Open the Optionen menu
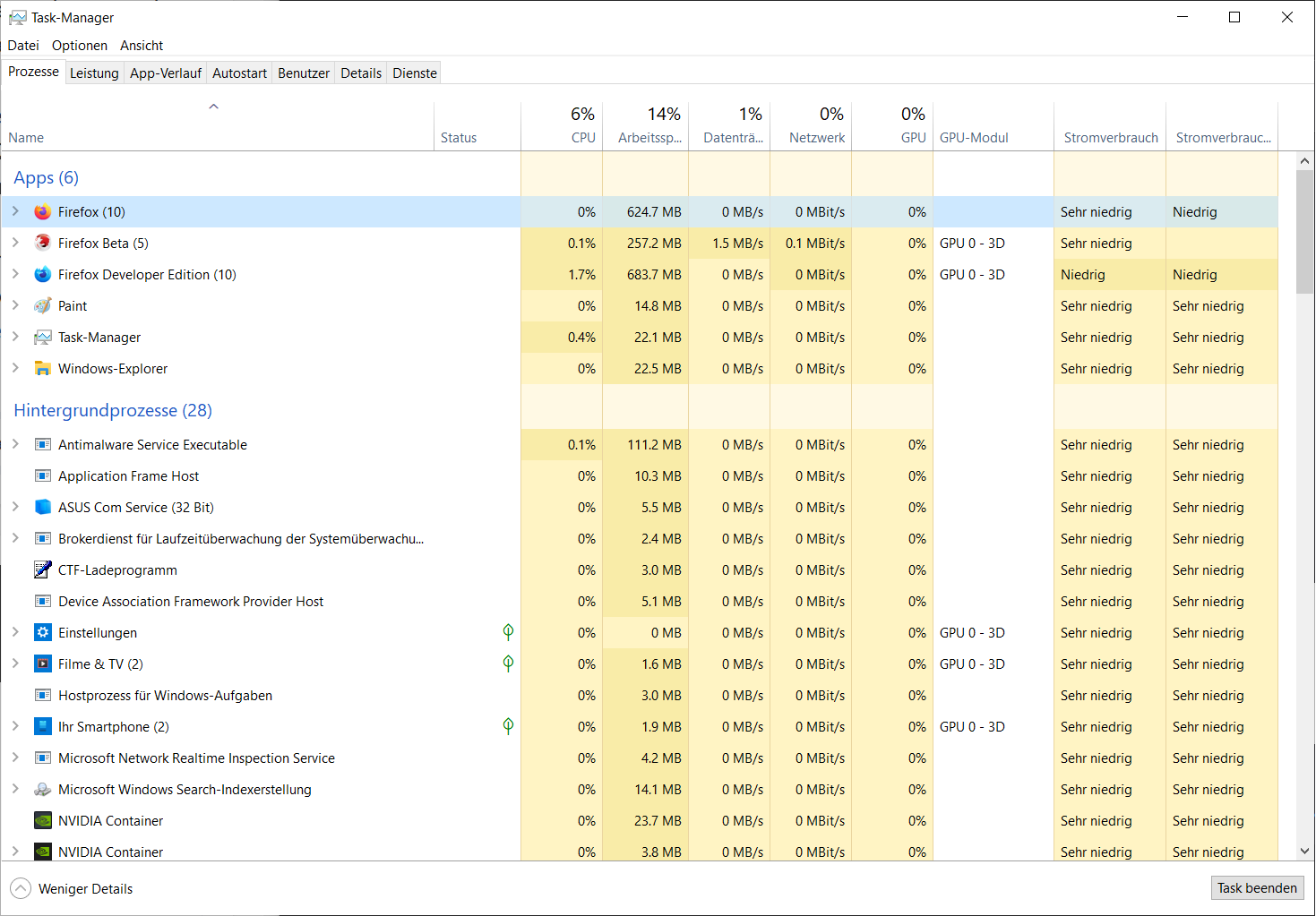The width and height of the screenshot is (1316, 916). click(79, 46)
